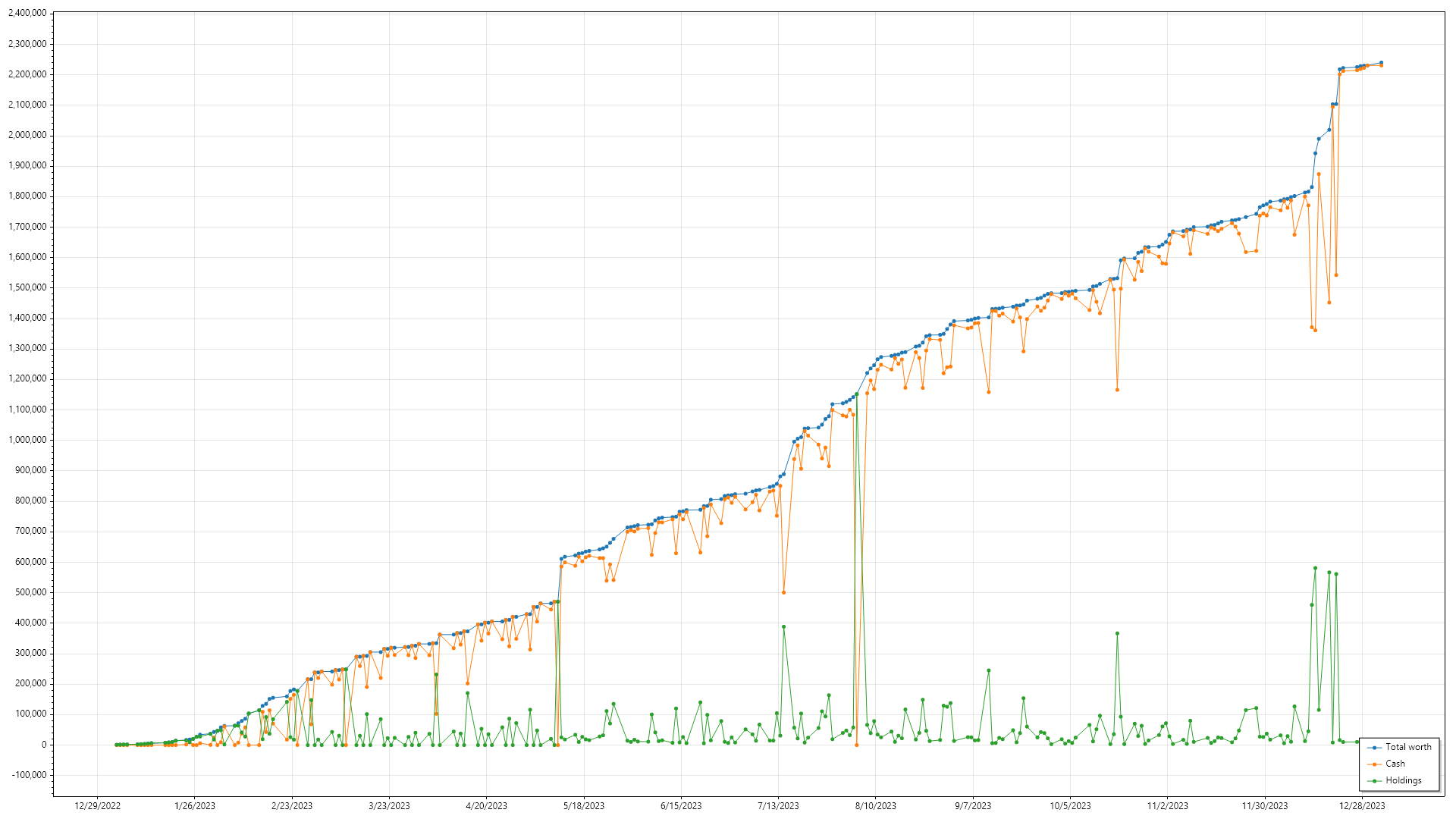Click the orange Cash legend marker

click(x=1374, y=764)
